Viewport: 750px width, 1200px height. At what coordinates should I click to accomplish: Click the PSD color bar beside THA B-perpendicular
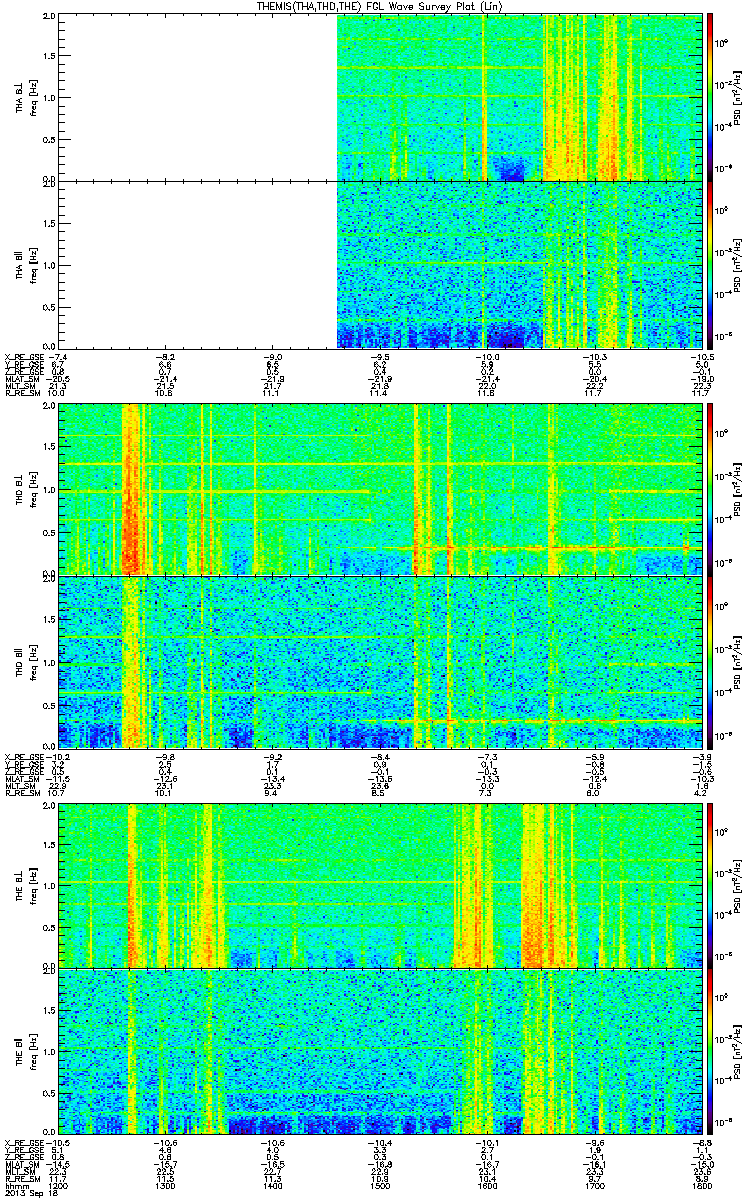[708, 97]
